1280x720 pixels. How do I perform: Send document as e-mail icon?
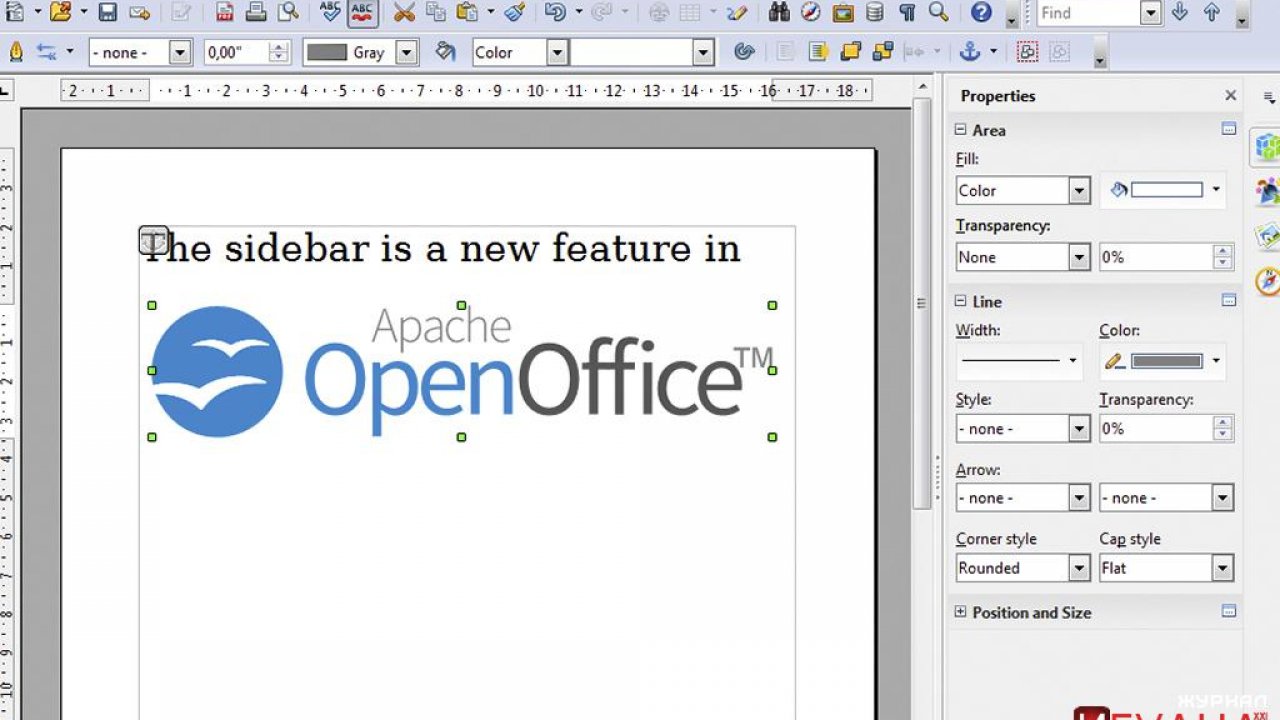(140, 12)
